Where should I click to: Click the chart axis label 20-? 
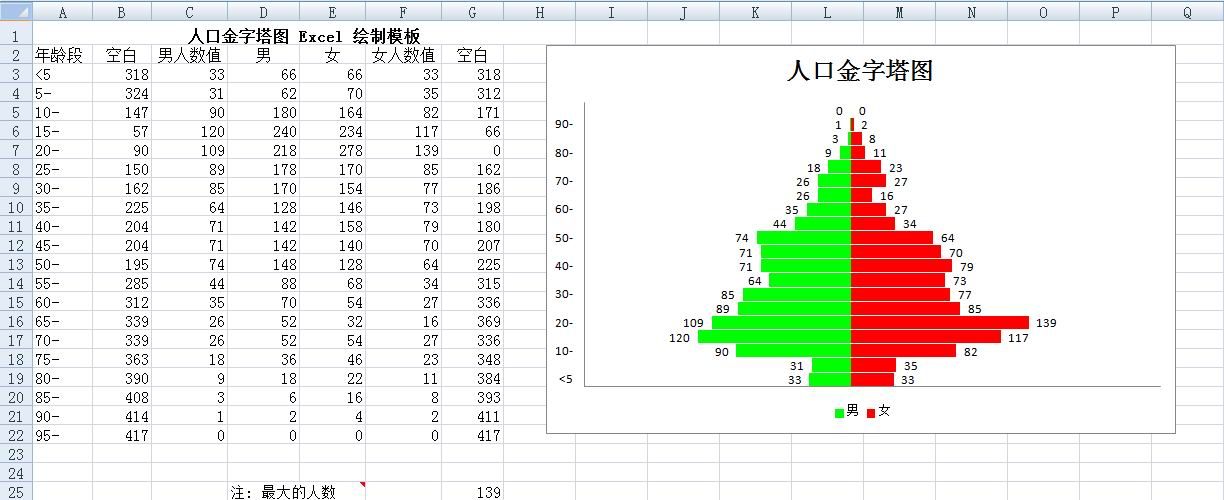point(563,323)
